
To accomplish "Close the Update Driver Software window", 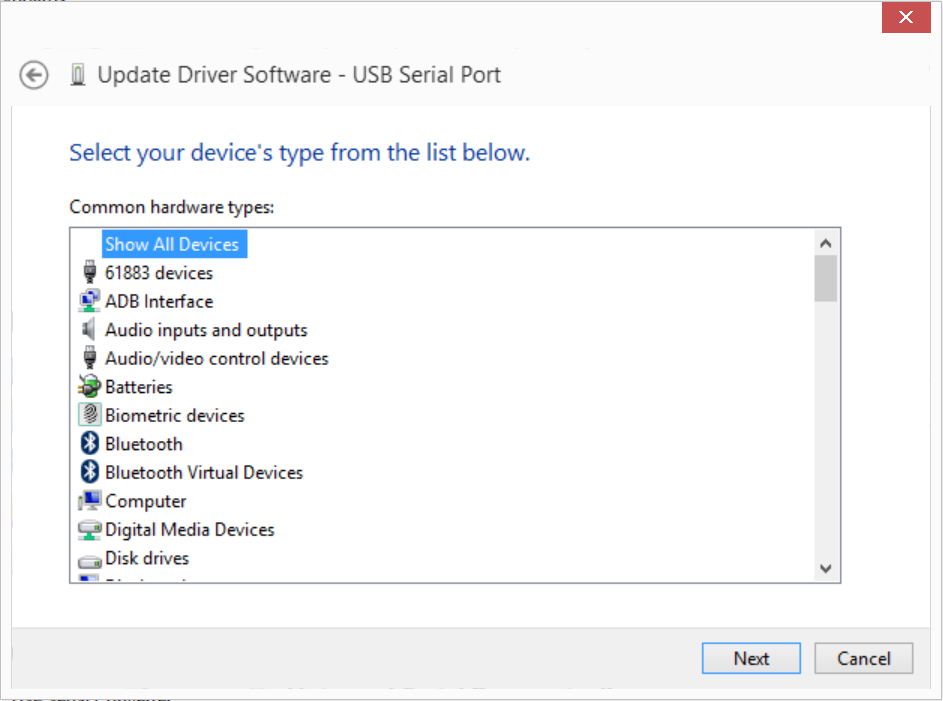I will (x=906, y=17).
